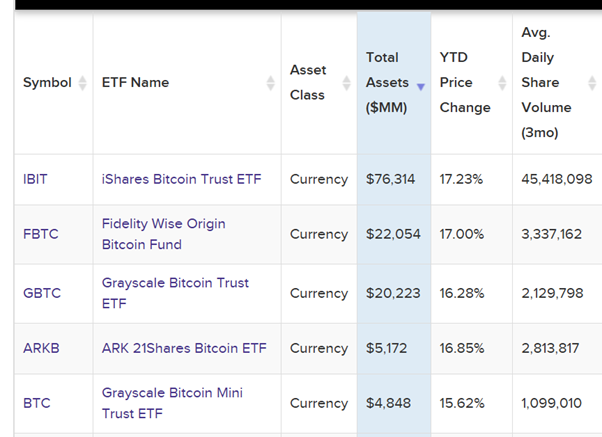Open Grayscale Bitcoin Mini Trust ETF

tap(172, 403)
